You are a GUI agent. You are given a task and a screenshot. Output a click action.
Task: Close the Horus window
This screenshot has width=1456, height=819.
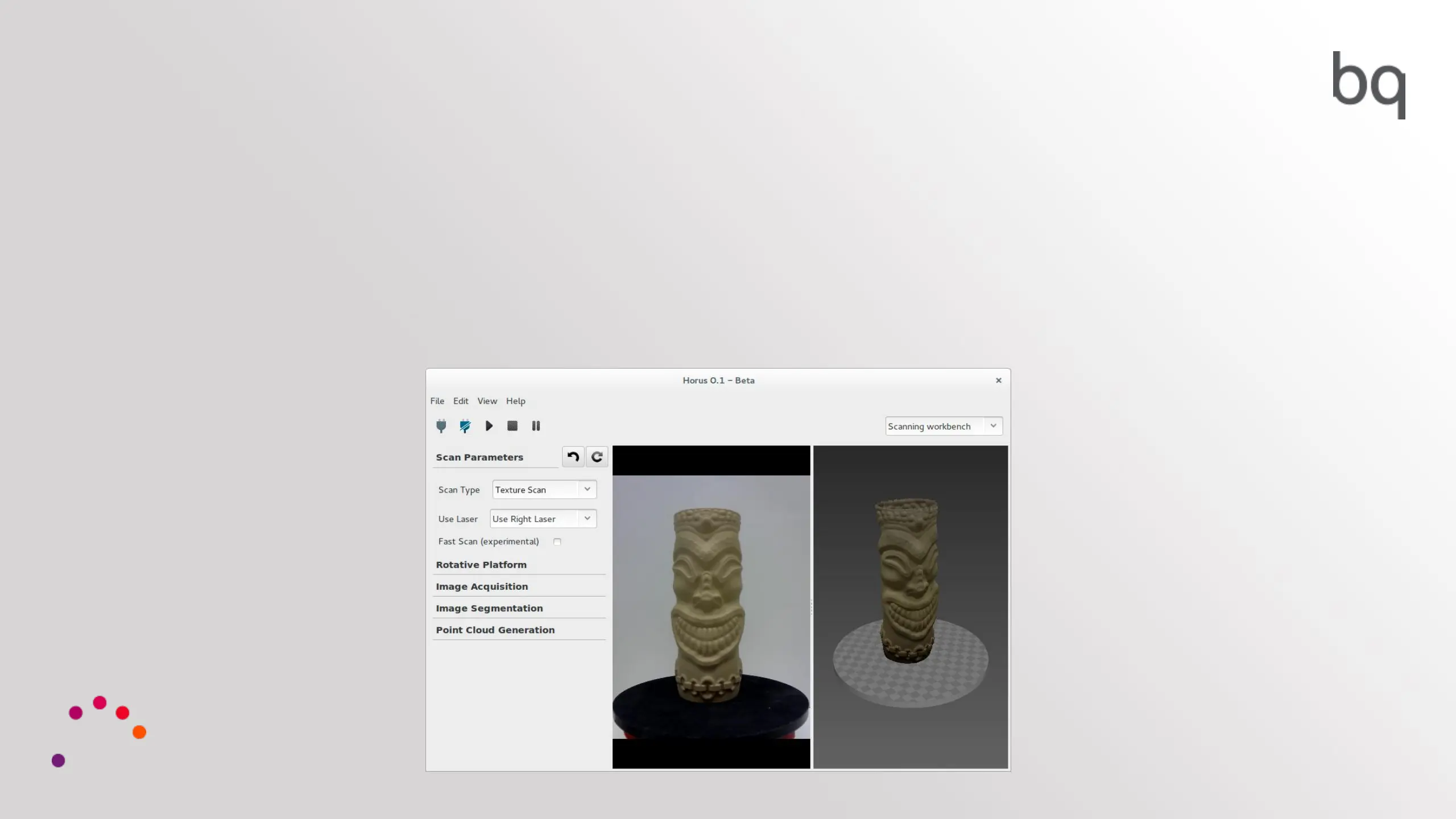click(998, 380)
